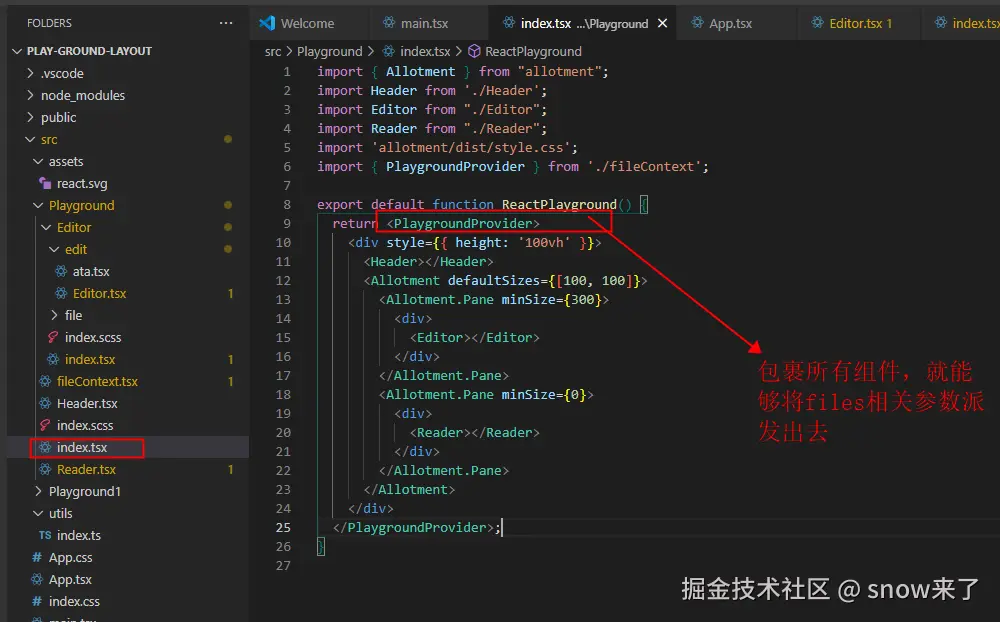Close the index.tsx Playground tab
Screen dimensions: 1000x622
click(x=663, y=23)
